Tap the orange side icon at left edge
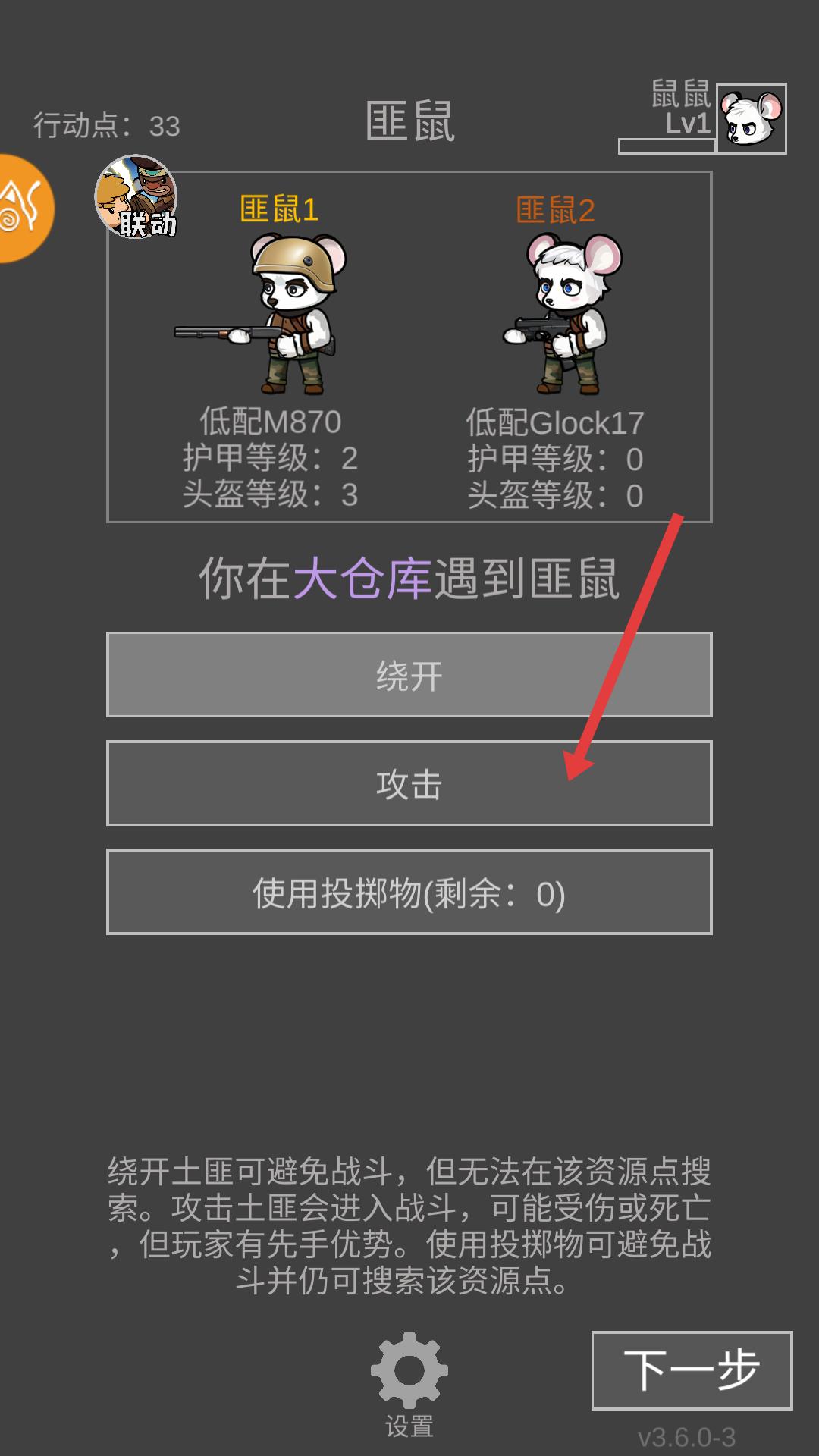 pyautogui.click(x=26, y=209)
